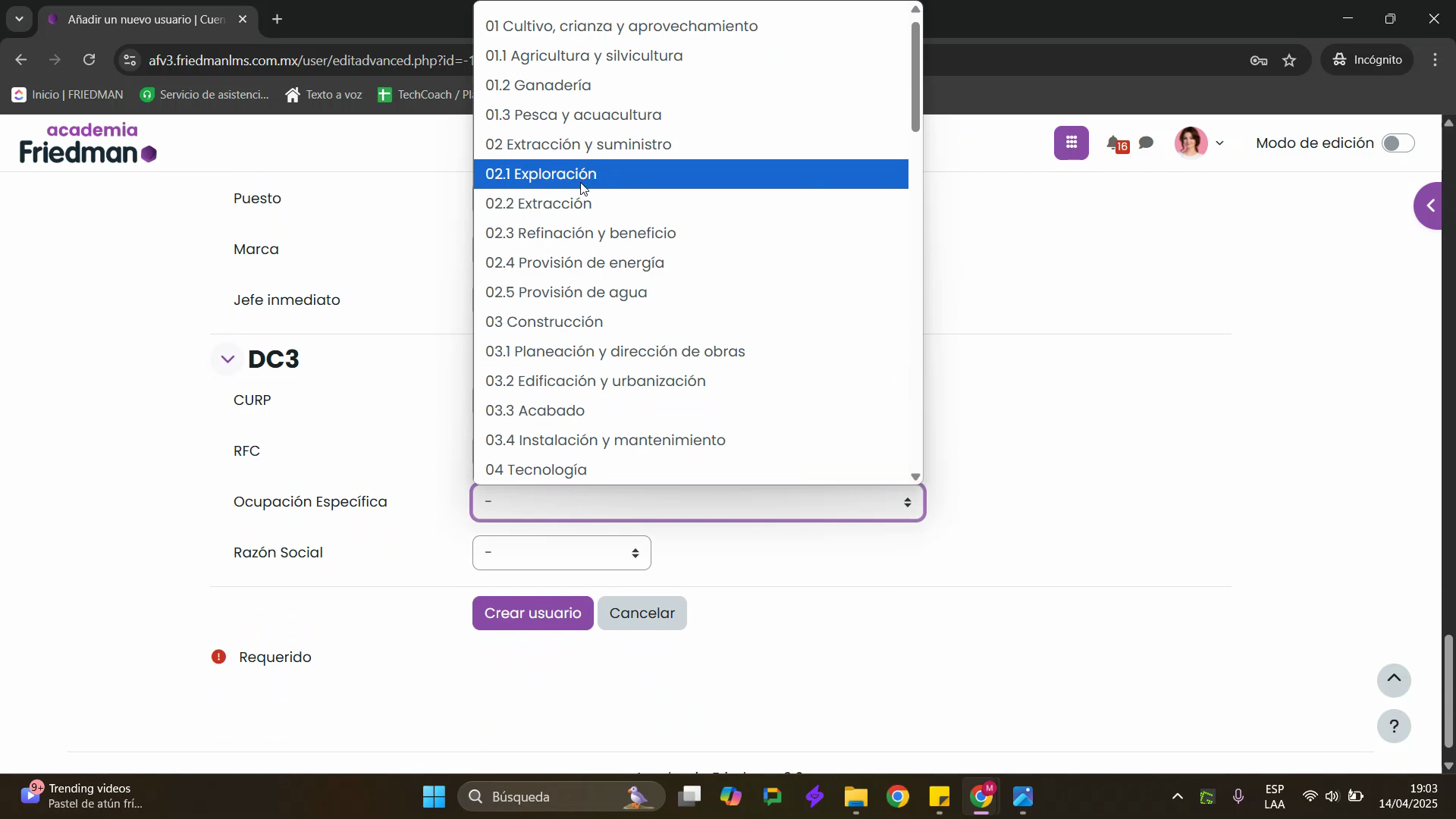Select 04 Tecnología option
The width and height of the screenshot is (1456, 819).
click(x=536, y=469)
